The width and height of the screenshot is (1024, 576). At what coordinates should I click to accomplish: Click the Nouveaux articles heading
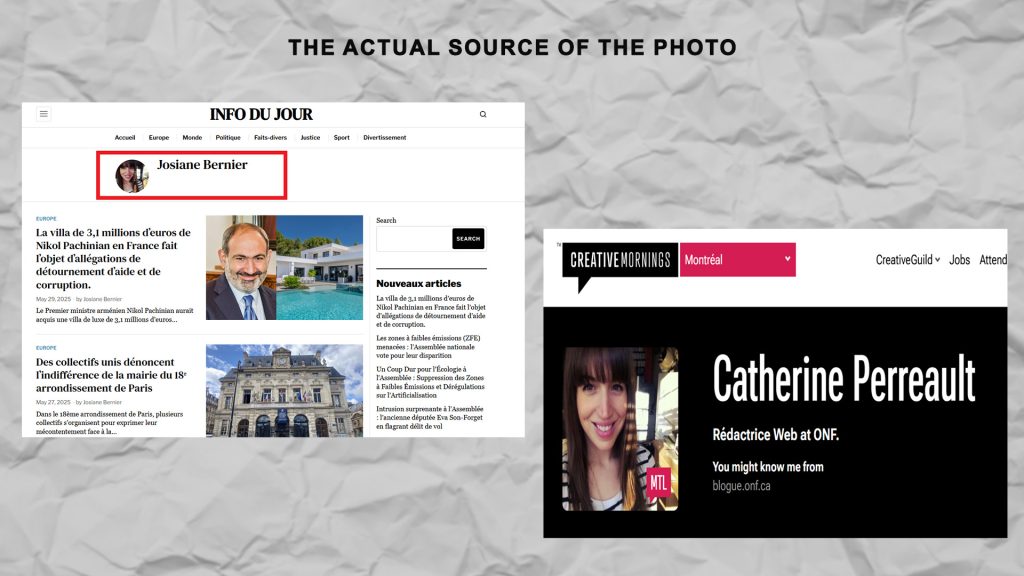click(x=419, y=283)
